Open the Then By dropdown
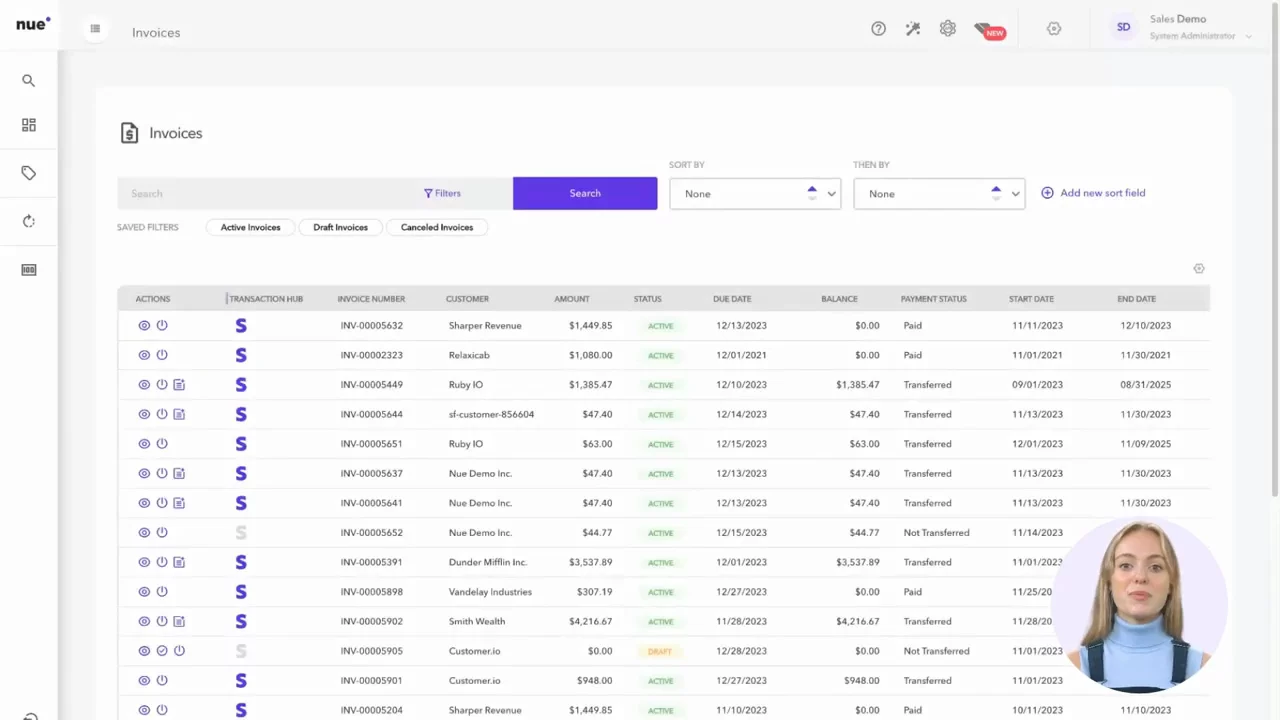This screenshot has width=1280, height=720. tap(938, 194)
